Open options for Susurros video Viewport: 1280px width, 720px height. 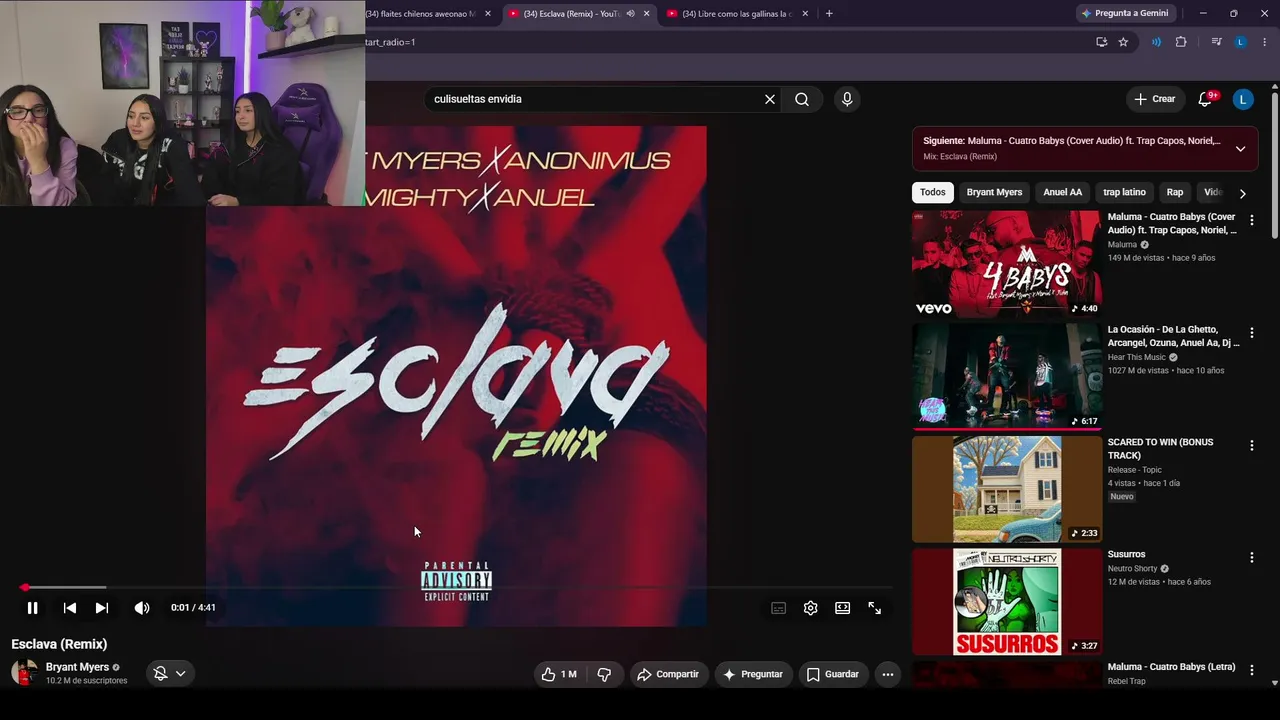click(x=1252, y=557)
